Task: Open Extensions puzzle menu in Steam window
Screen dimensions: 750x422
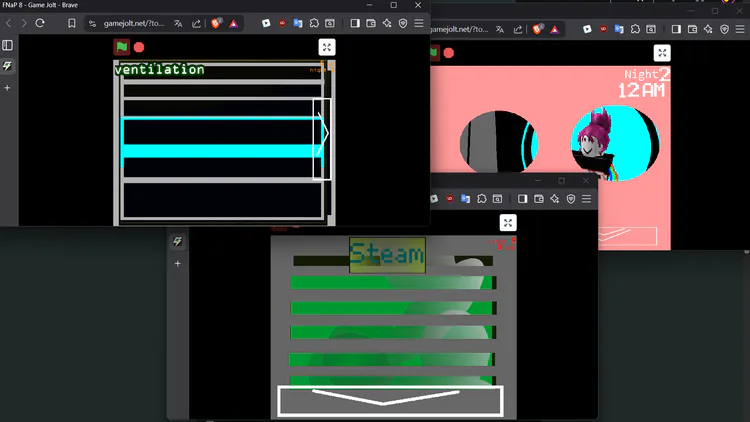Action: coord(482,199)
